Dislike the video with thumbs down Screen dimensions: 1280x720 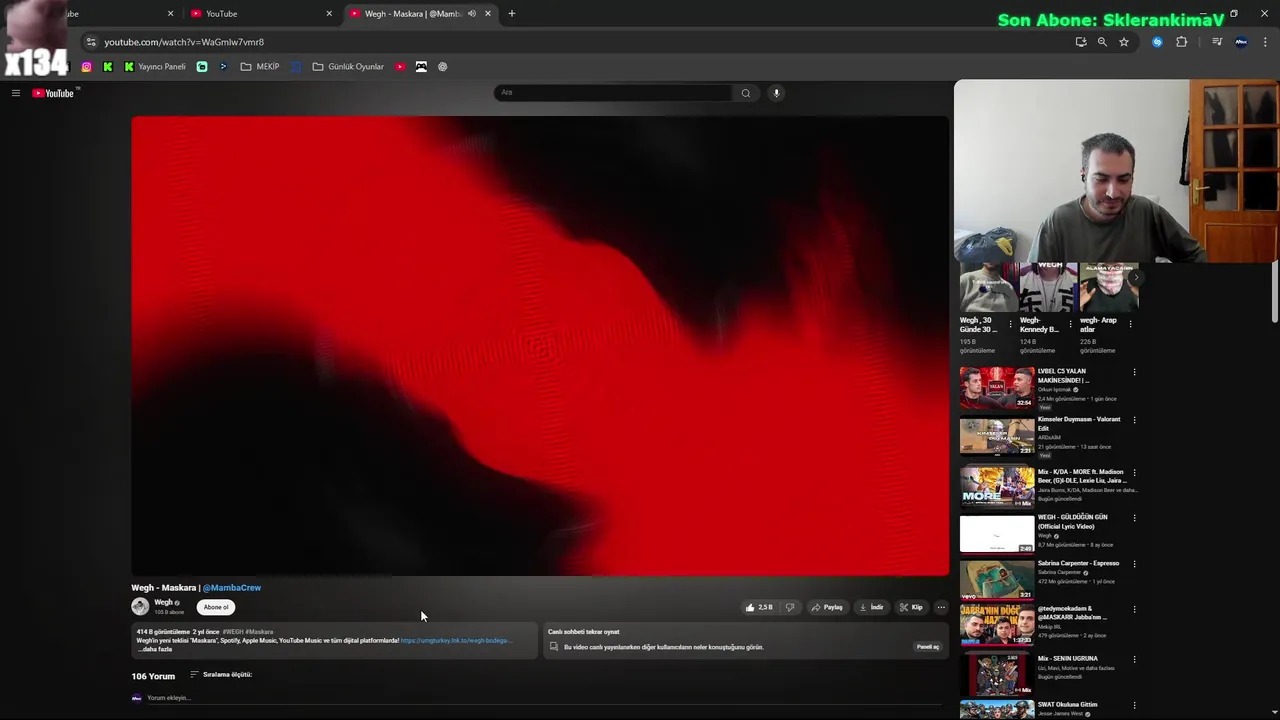[790, 607]
